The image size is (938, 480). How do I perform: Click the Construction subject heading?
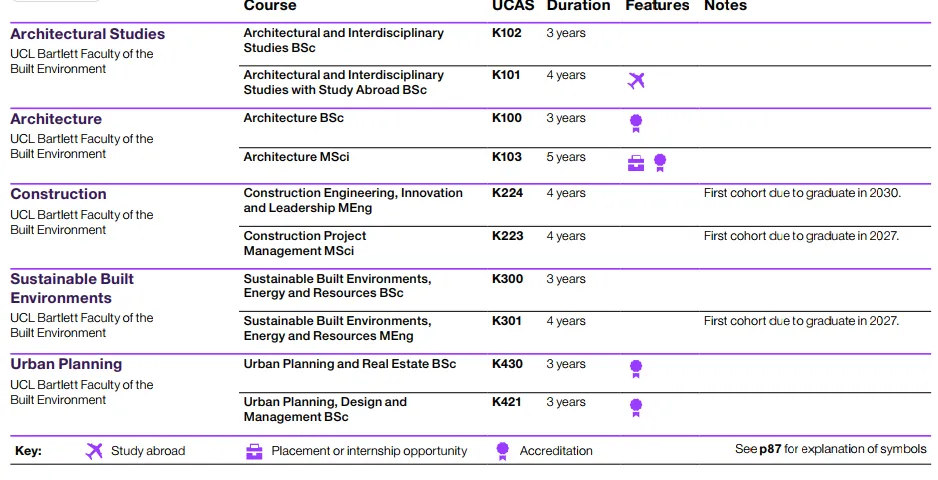coord(58,194)
